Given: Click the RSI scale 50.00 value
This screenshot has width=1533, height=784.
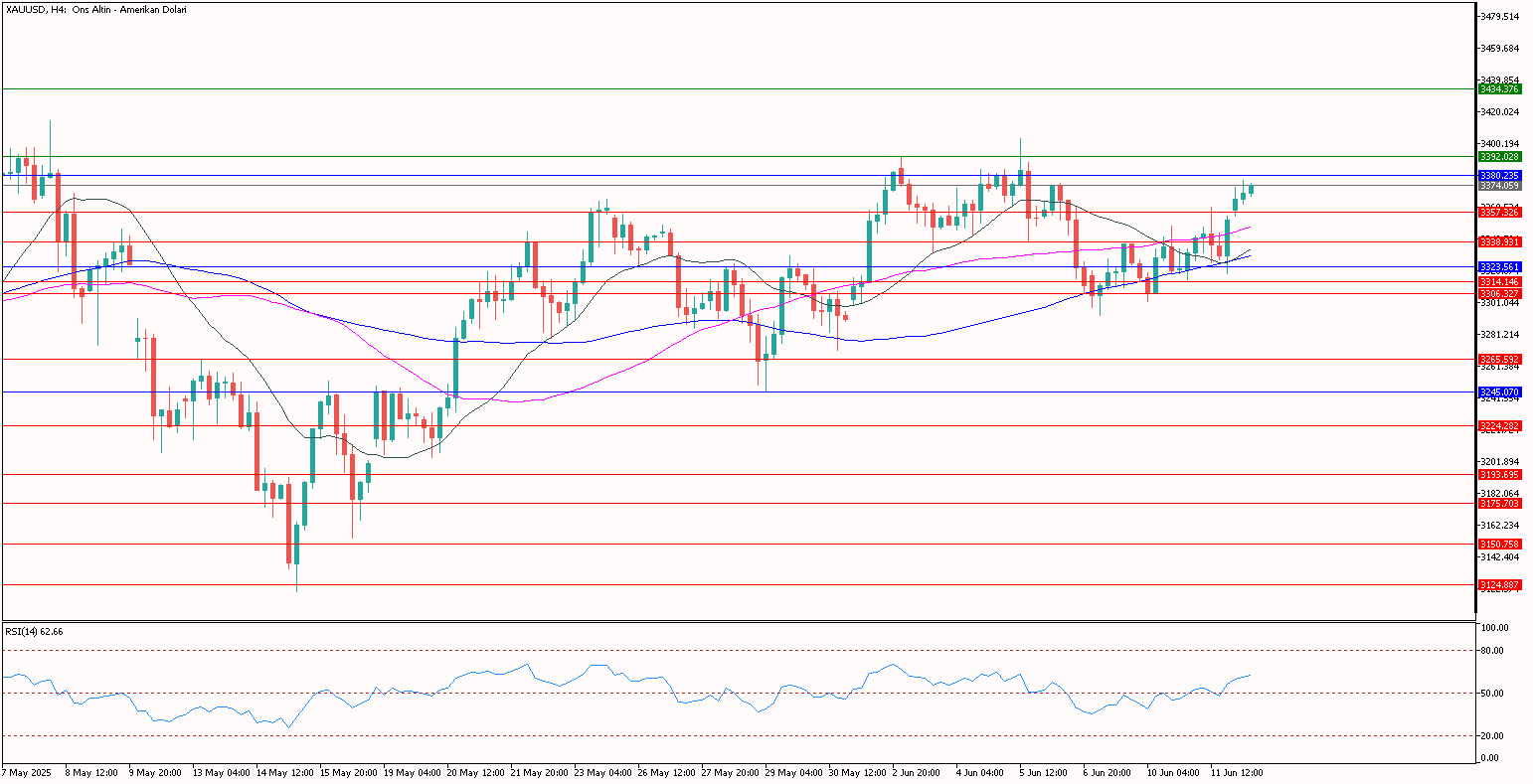Looking at the screenshot, I should [x=1494, y=694].
